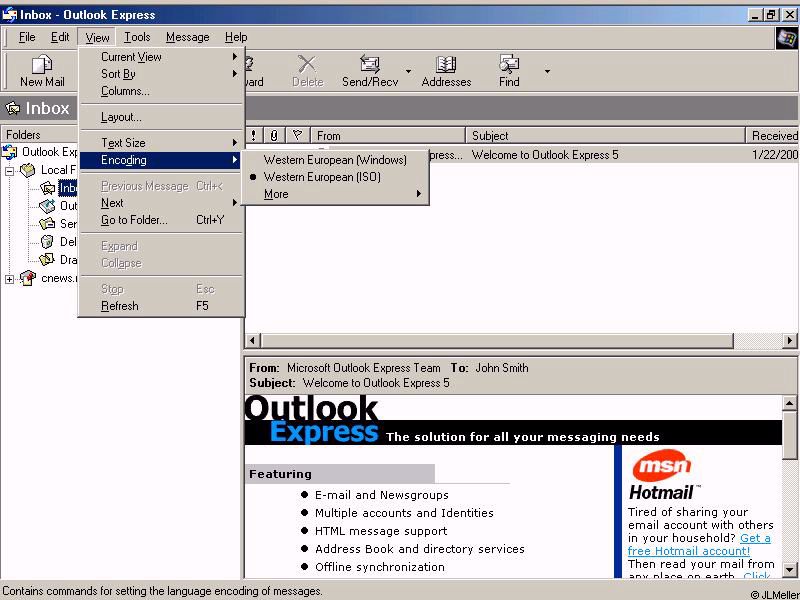Select the Deleted Items folder icon
The image size is (800, 600).
(47, 241)
